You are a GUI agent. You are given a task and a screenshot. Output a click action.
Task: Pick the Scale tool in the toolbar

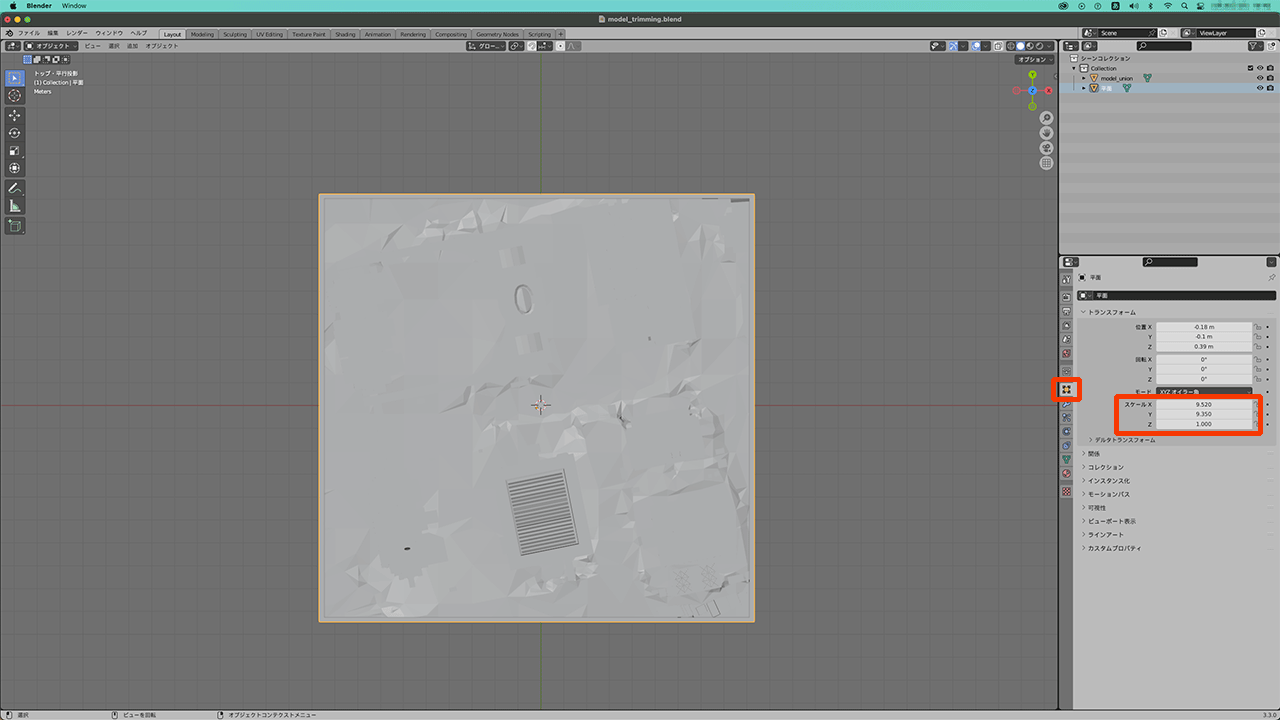click(x=15, y=151)
